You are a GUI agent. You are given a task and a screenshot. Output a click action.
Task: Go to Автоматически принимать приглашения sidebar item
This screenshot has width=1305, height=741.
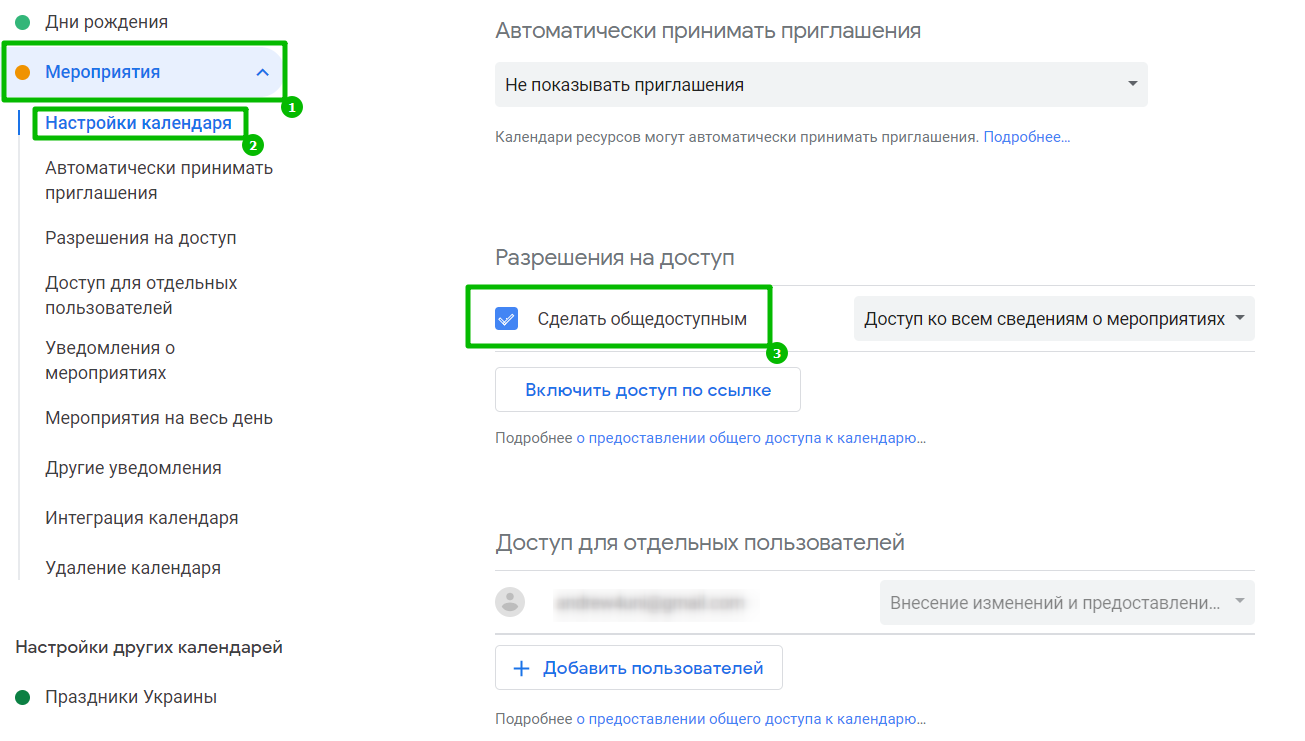click(x=159, y=181)
